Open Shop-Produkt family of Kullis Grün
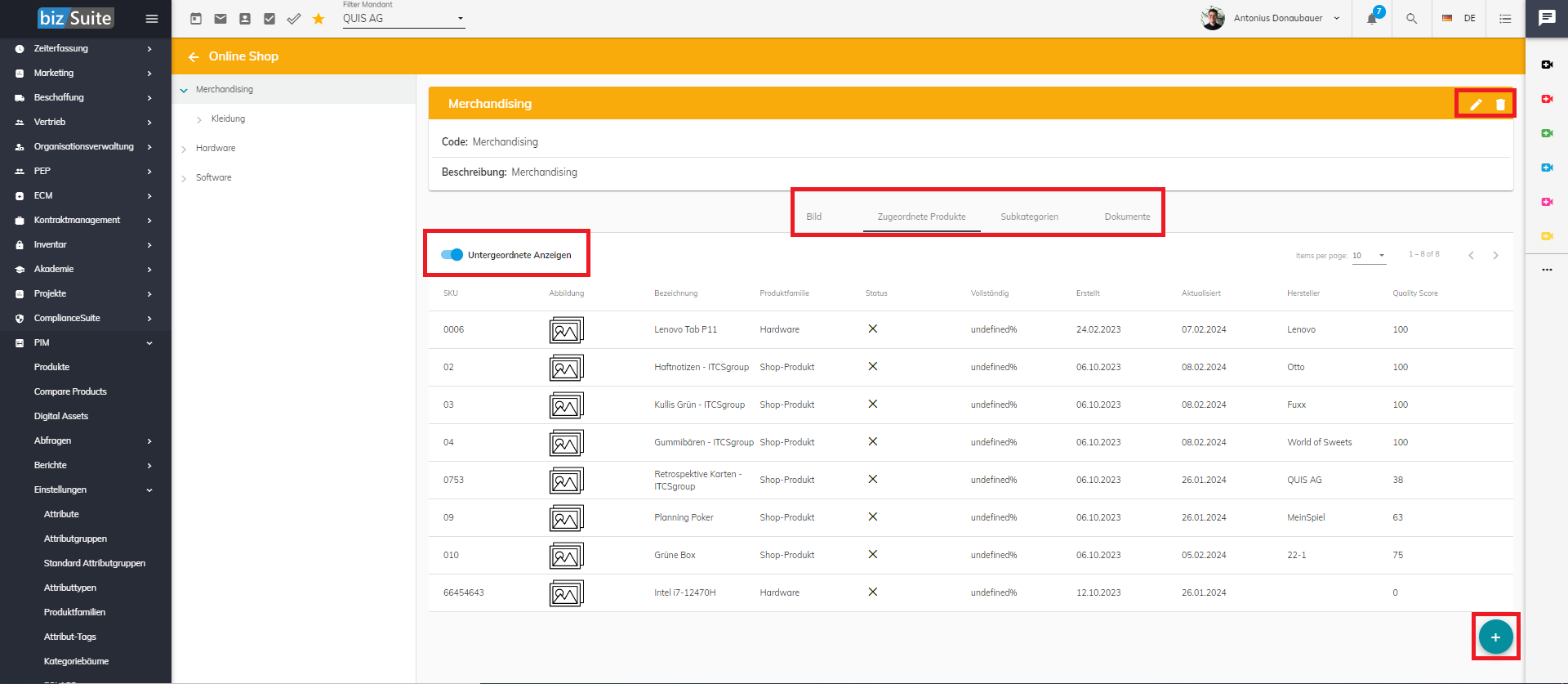The height and width of the screenshot is (684, 1568). coord(786,405)
